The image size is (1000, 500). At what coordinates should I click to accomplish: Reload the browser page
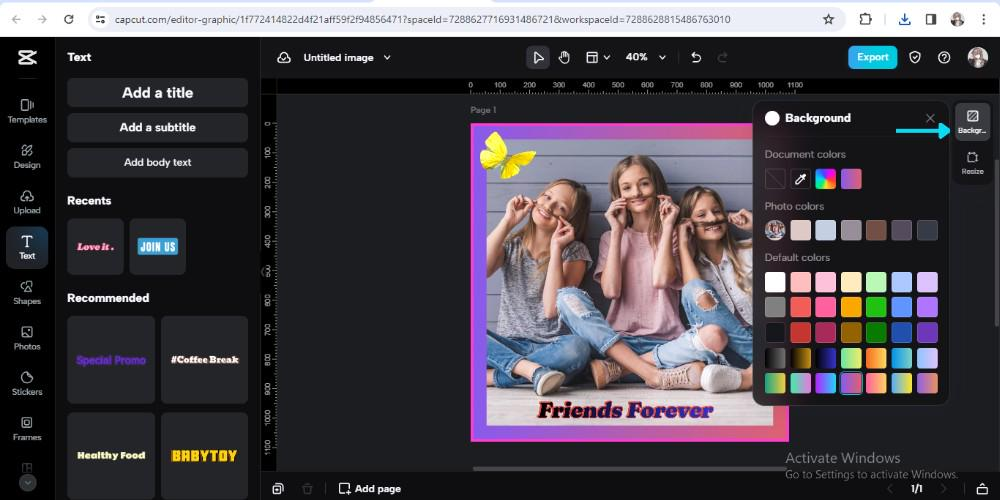click(x=69, y=19)
